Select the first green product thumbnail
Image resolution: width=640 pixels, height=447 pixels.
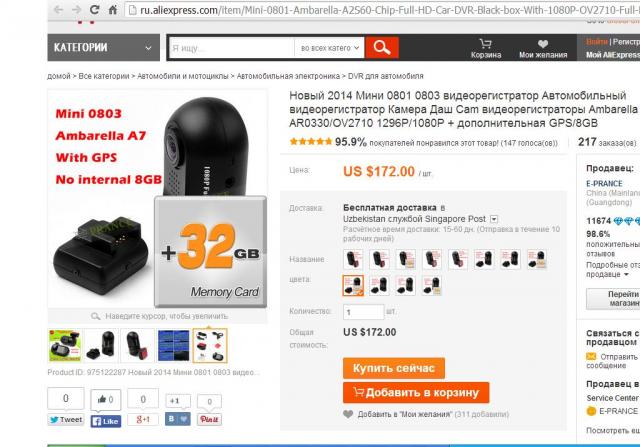tap(65, 346)
